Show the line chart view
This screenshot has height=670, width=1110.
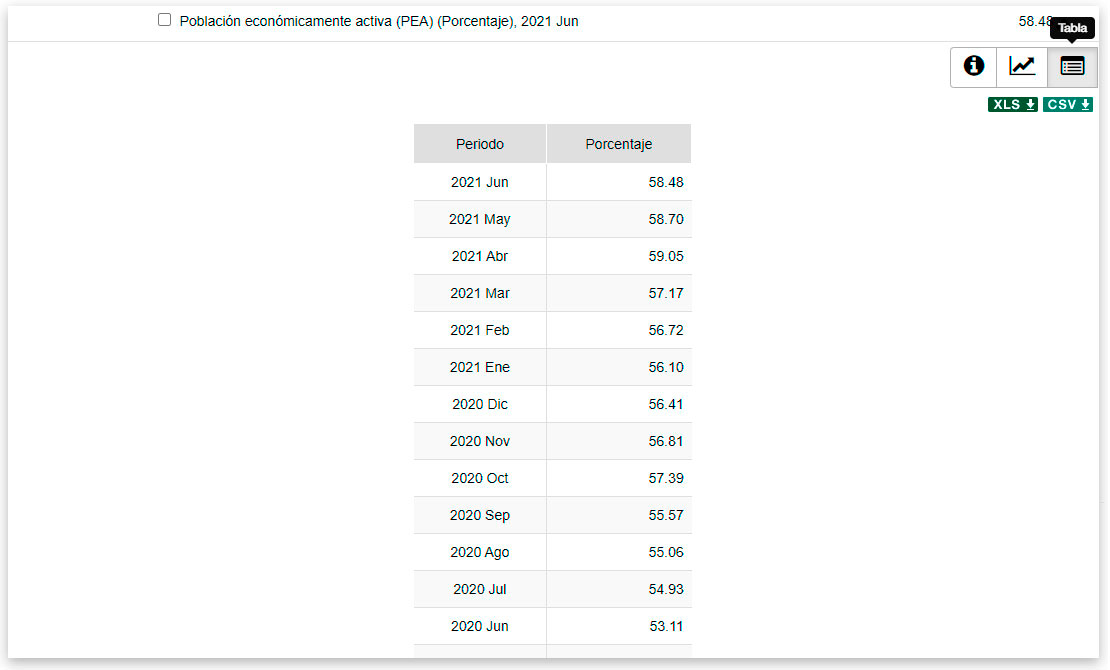1022,66
